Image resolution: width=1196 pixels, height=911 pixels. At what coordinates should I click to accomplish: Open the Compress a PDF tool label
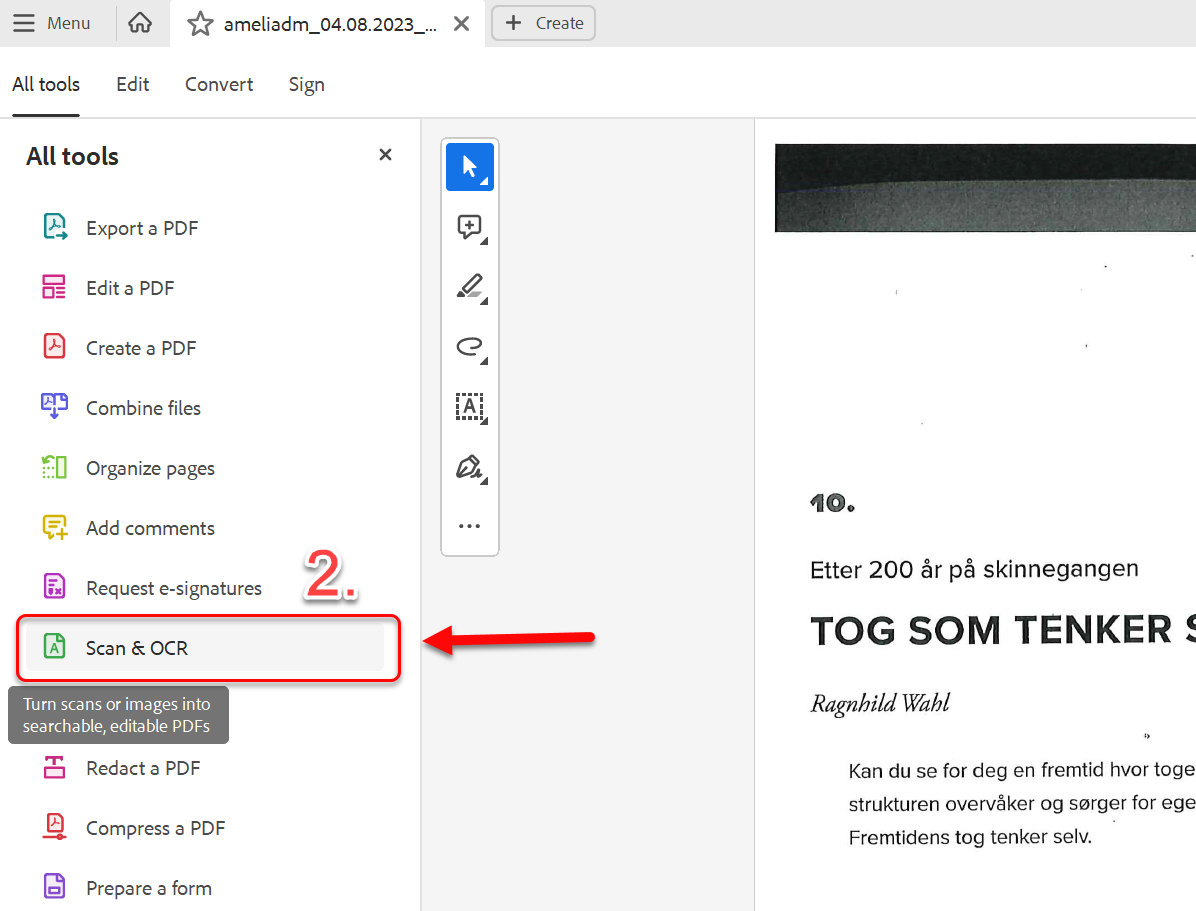(x=156, y=828)
